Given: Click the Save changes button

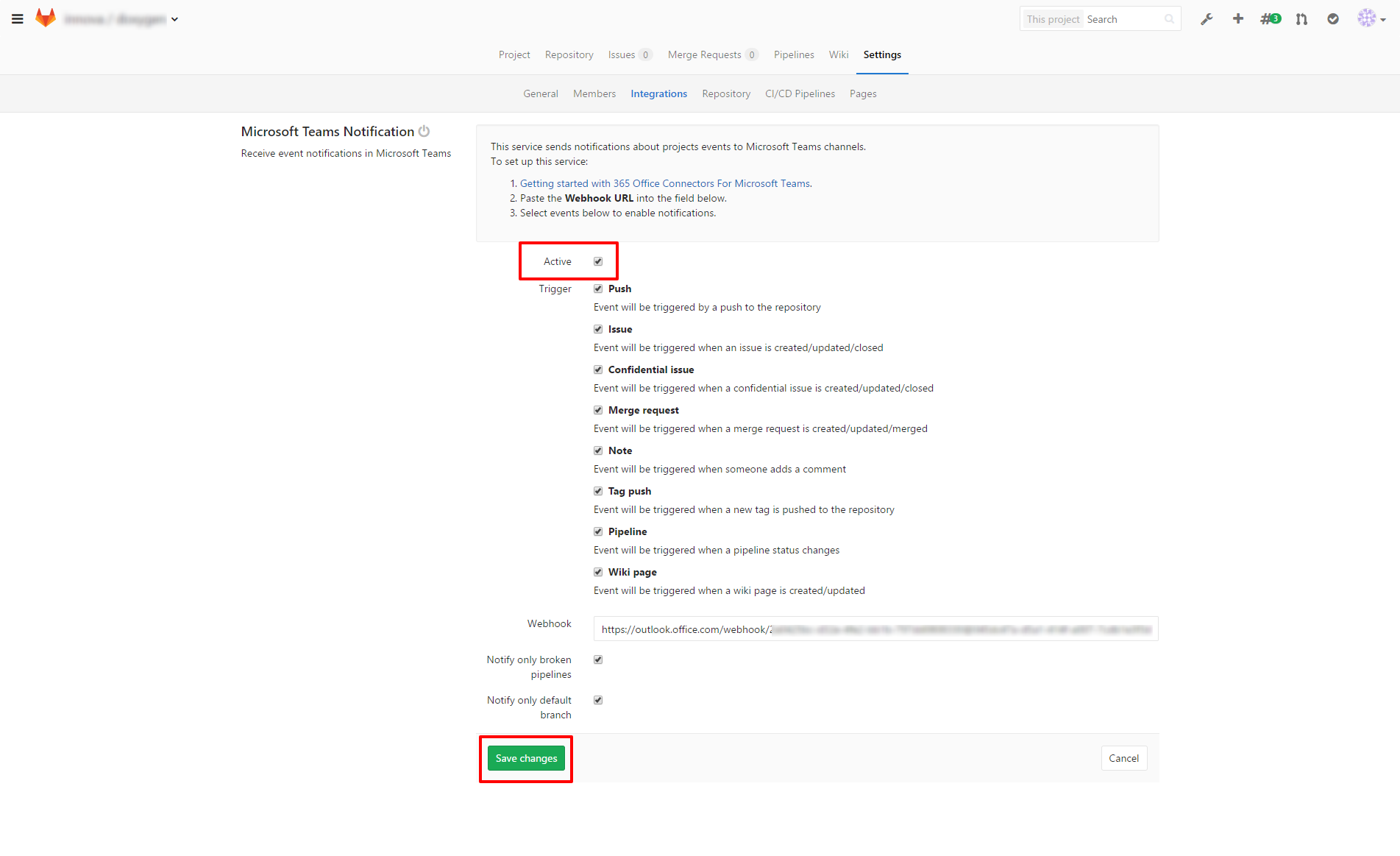Looking at the screenshot, I should [x=526, y=758].
